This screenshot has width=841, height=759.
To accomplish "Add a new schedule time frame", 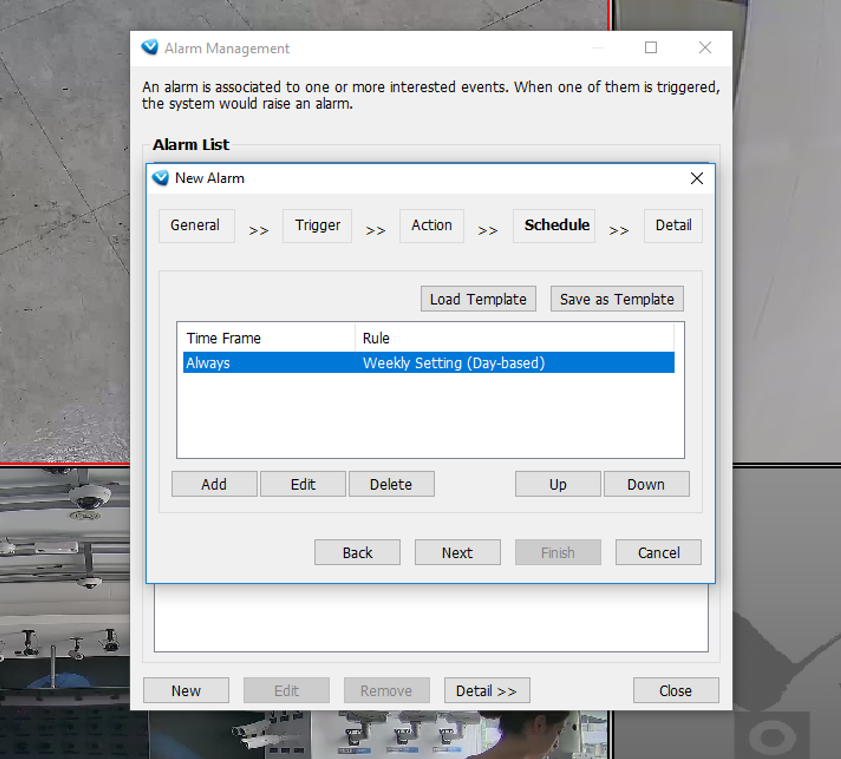I will pos(214,484).
